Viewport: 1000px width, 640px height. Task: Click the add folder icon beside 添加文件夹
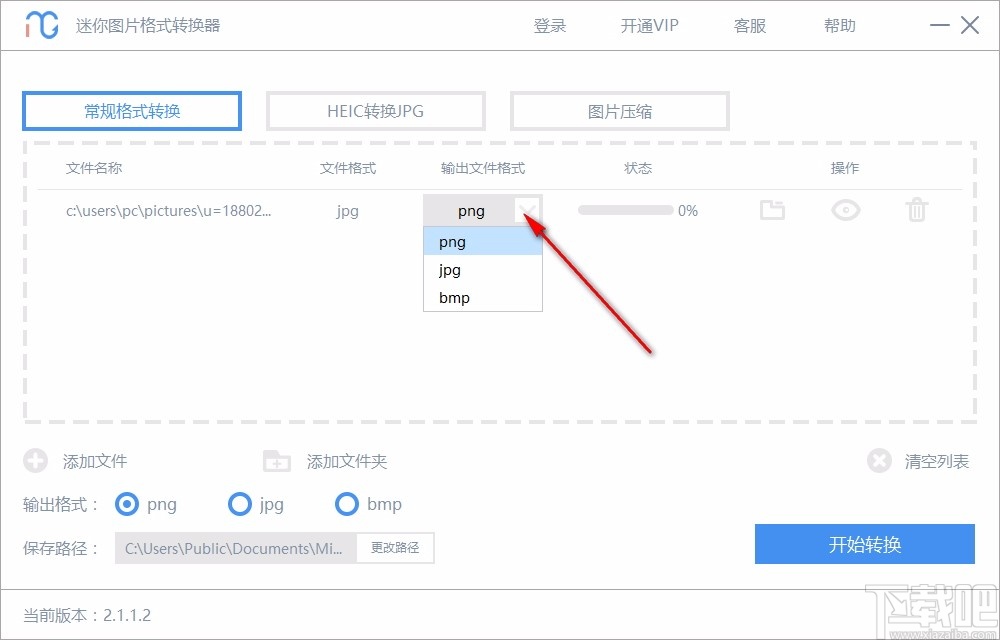(276, 461)
